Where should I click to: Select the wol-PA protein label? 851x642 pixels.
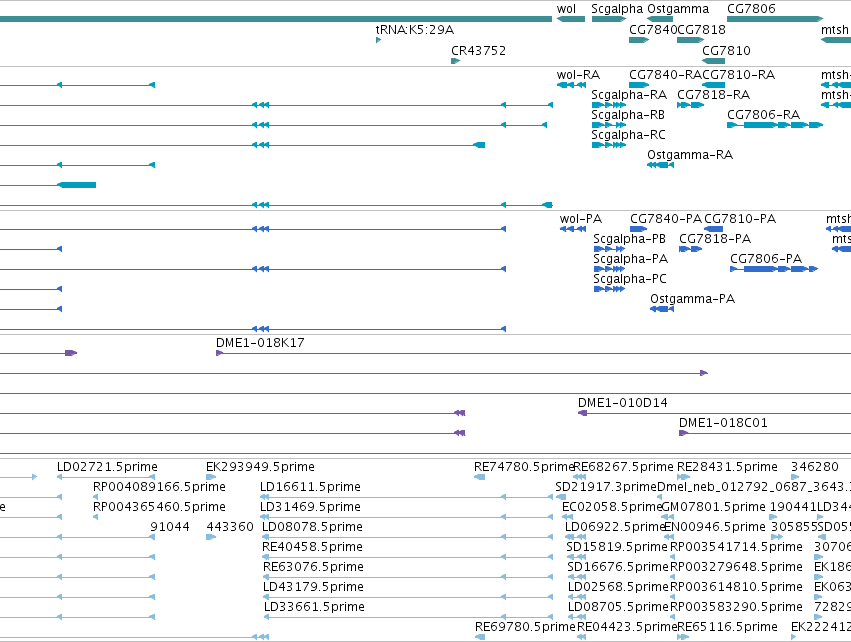tap(581, 219)
